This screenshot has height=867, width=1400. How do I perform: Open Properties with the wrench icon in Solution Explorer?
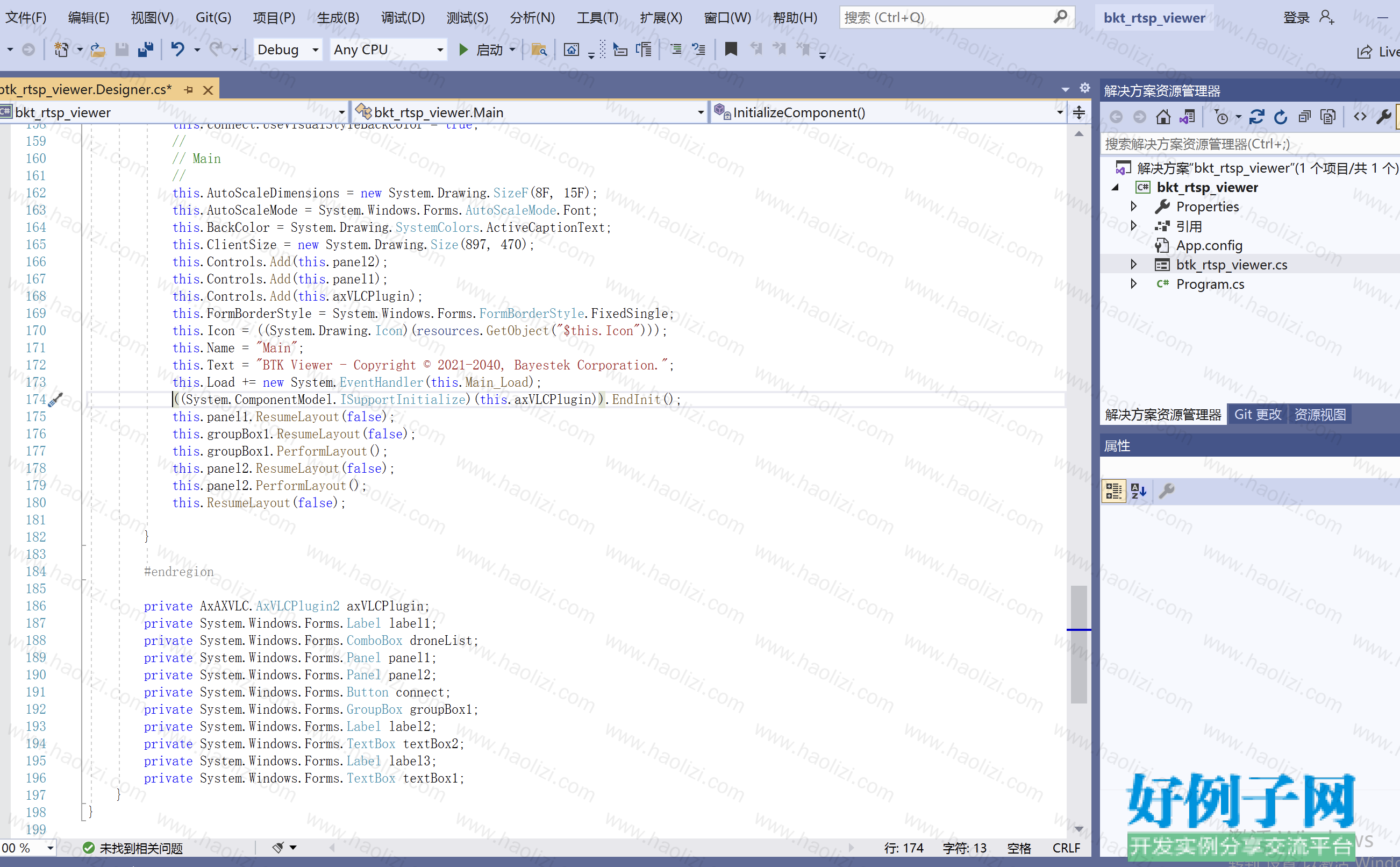[1383, 117]
